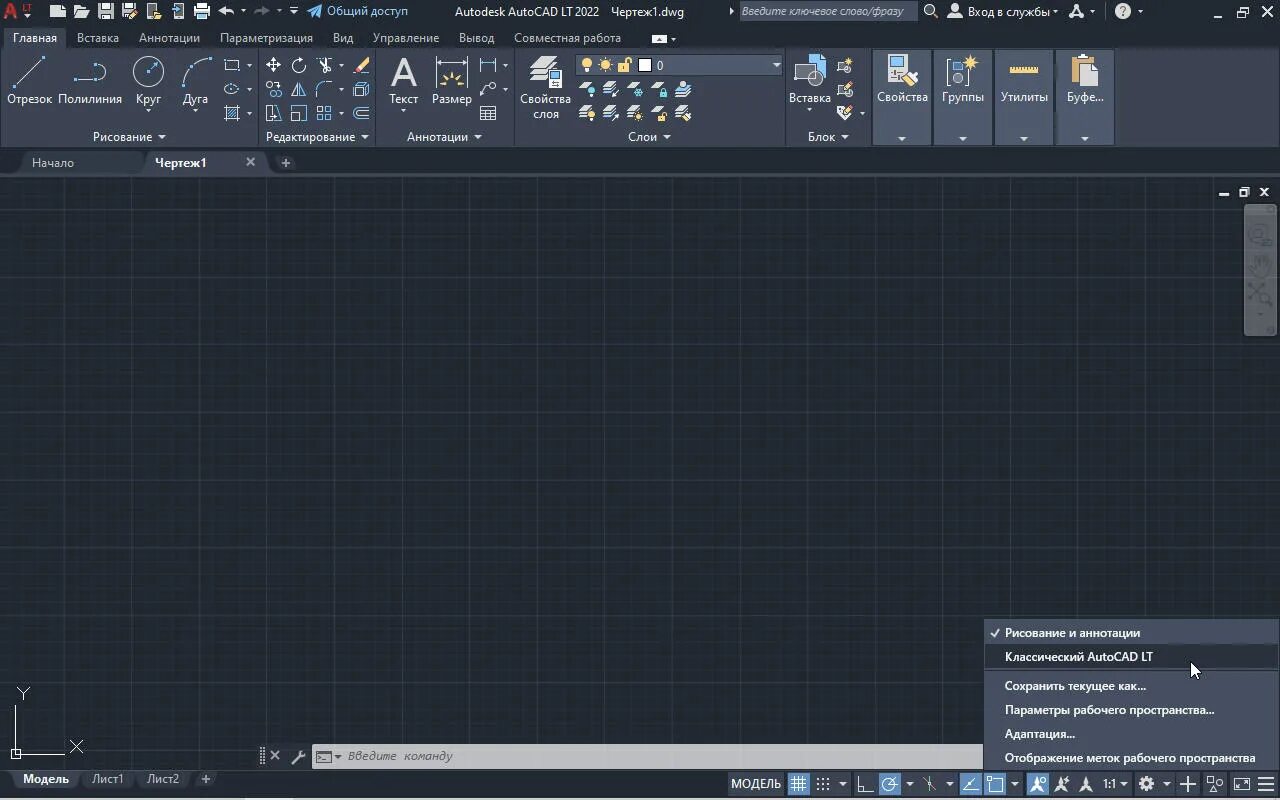Open the Начало file tab
The width and height of the screenshot is (1280, 800).
tap(53, 162)
